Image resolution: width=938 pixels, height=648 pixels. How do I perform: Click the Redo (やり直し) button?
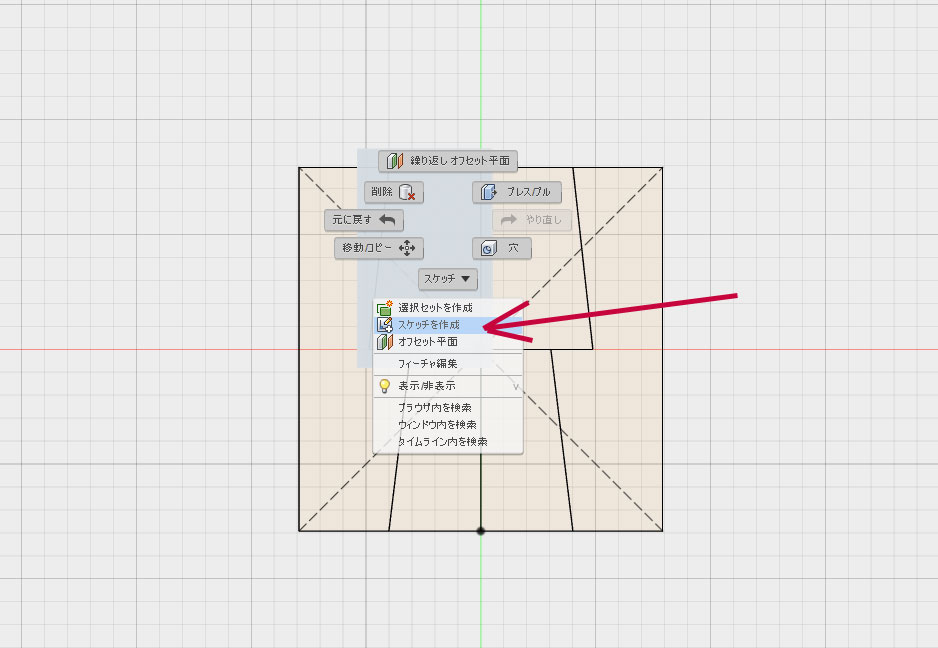[x=532, y=220]
